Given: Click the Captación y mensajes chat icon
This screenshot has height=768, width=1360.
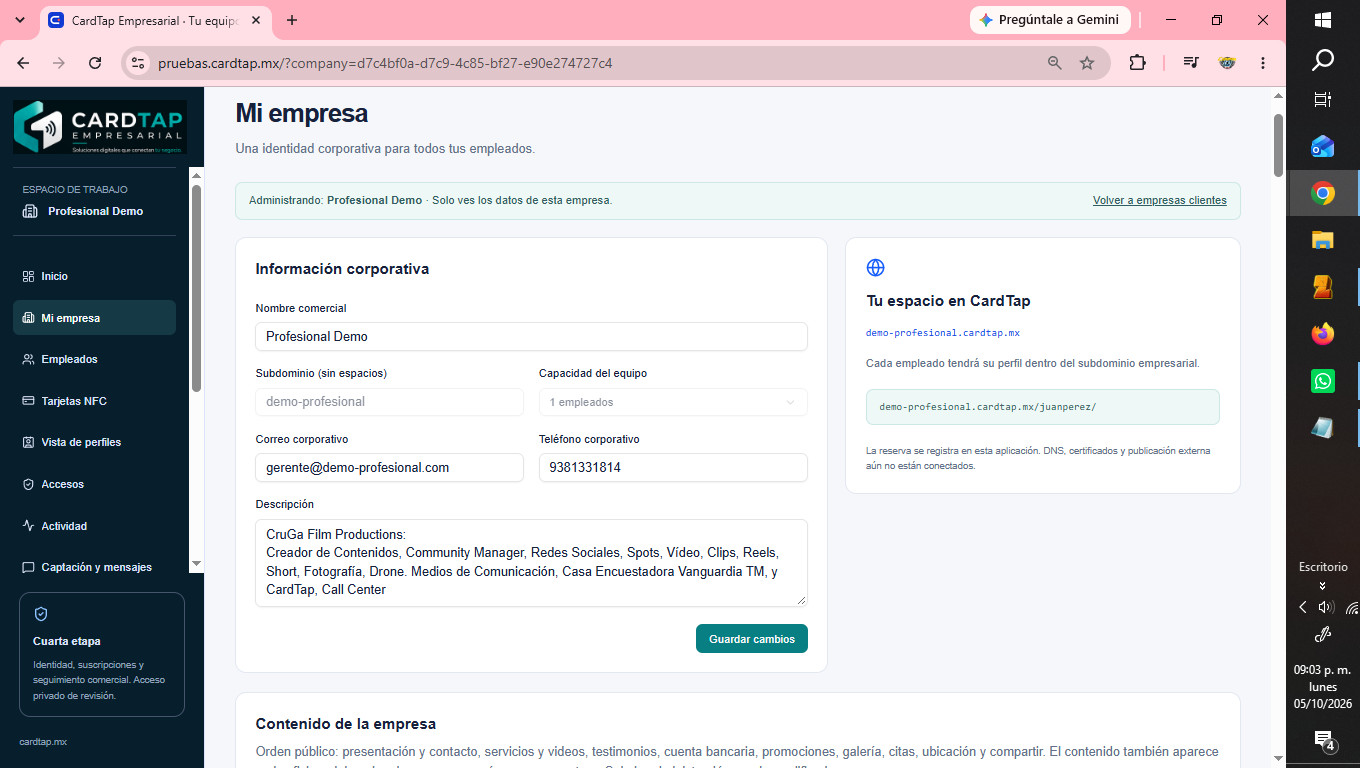Looking at the screenshot, I should tap(28, 567).
